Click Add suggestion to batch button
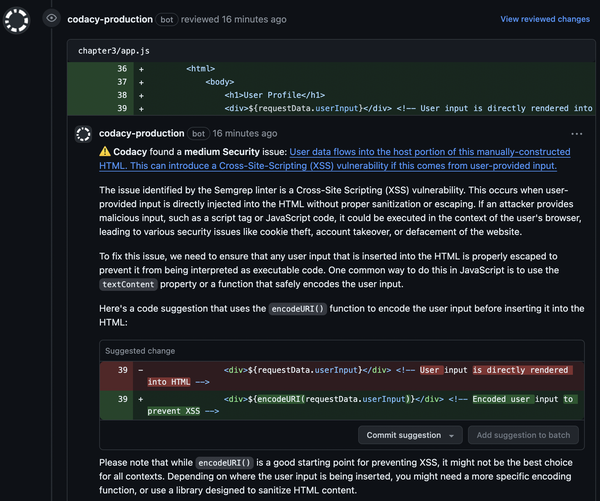This screenshot has height=501, width=600. click(525, 435)
